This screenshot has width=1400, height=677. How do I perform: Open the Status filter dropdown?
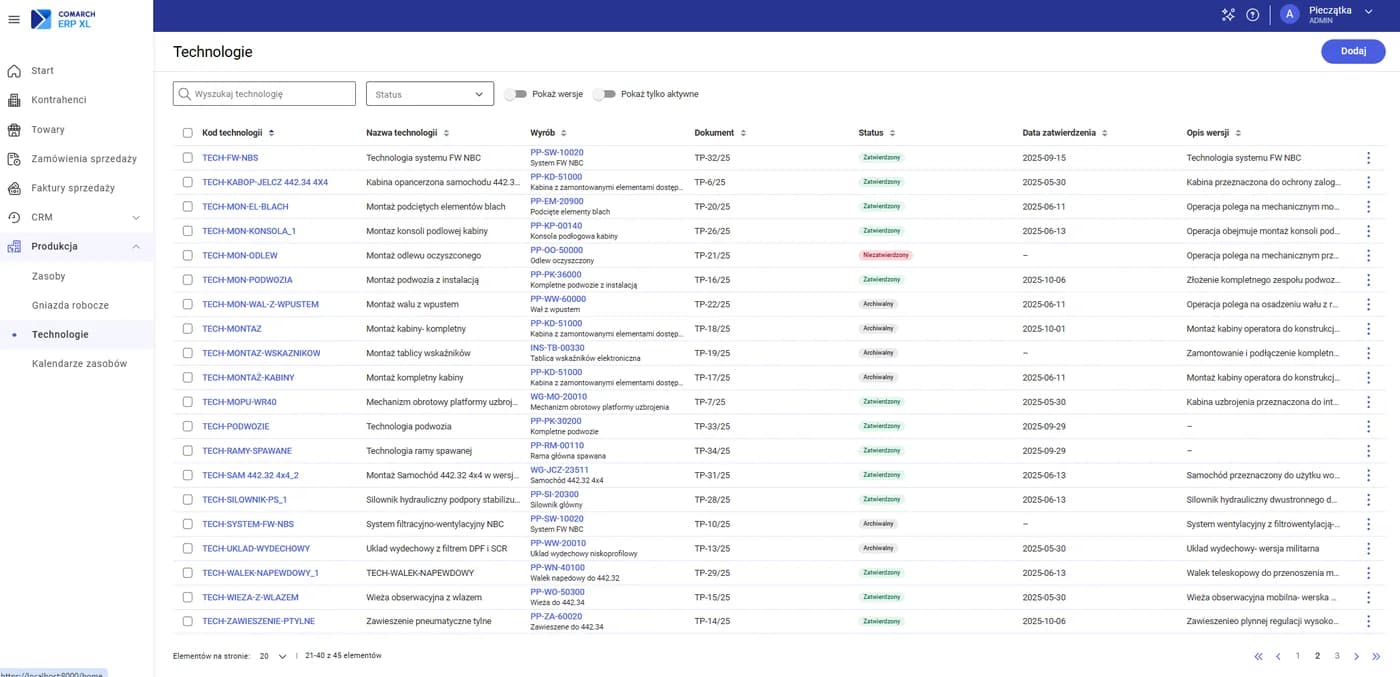pyautogui.click(x=430, y=94)
